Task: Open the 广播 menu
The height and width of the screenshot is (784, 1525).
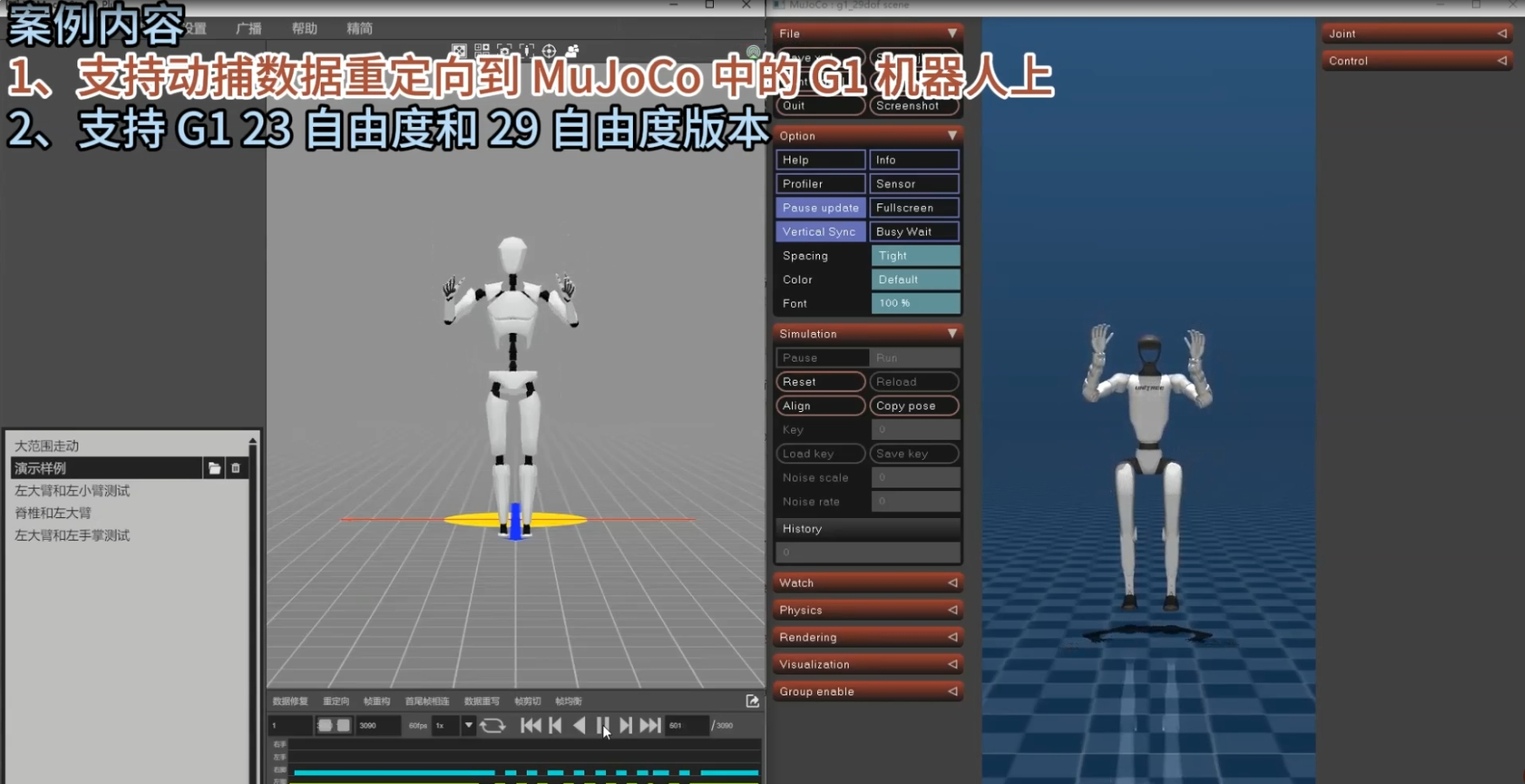Action: point(249,29)
